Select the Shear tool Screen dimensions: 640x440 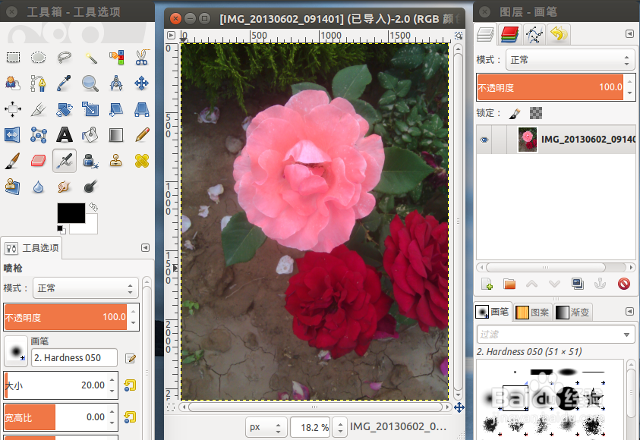pos(116,109)
